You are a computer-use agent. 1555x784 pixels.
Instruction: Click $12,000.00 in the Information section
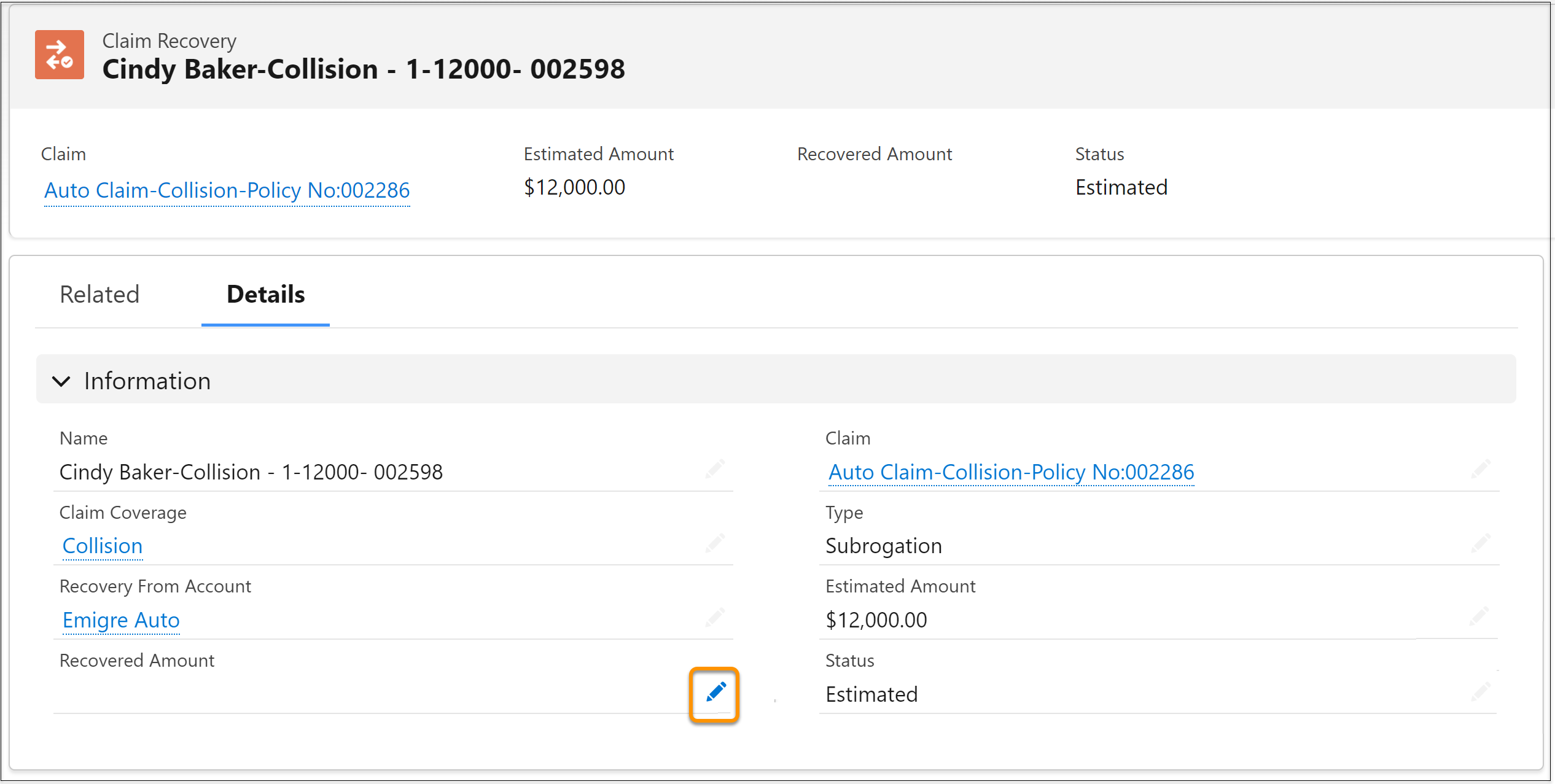(876, 620)
